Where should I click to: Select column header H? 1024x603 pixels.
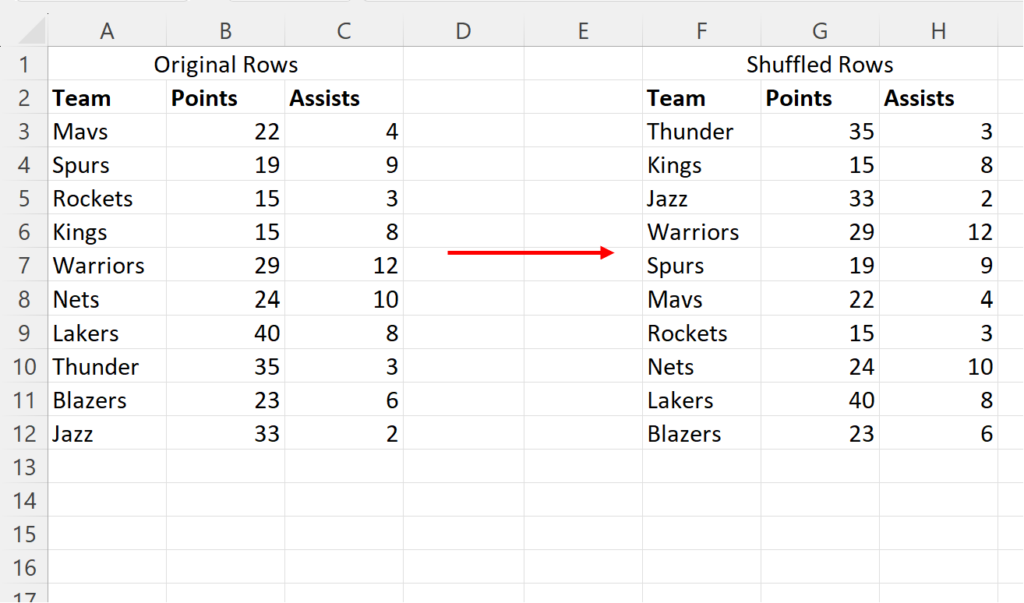[938, 30]
